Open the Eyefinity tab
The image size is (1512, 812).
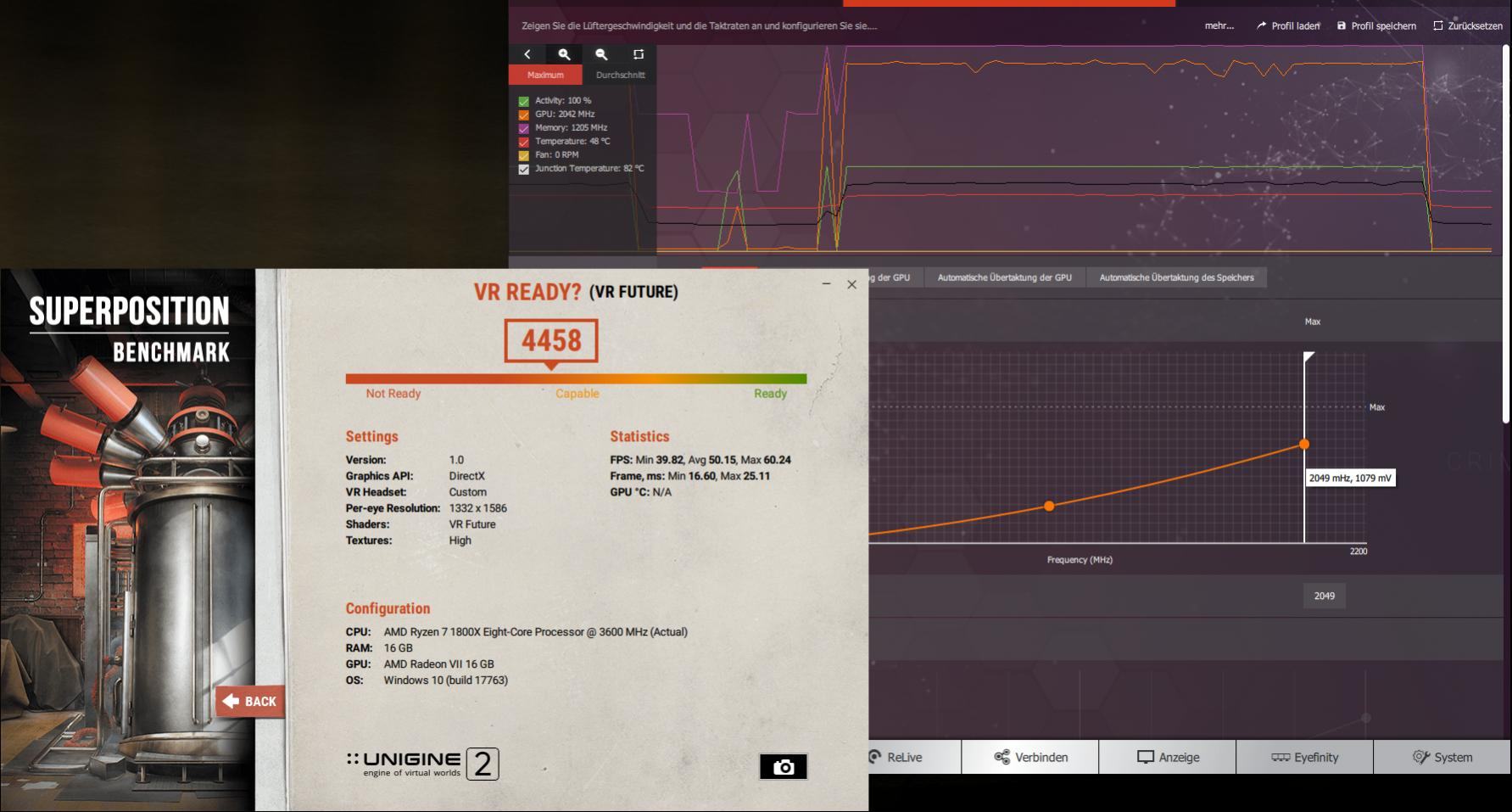coord(1304,757)
